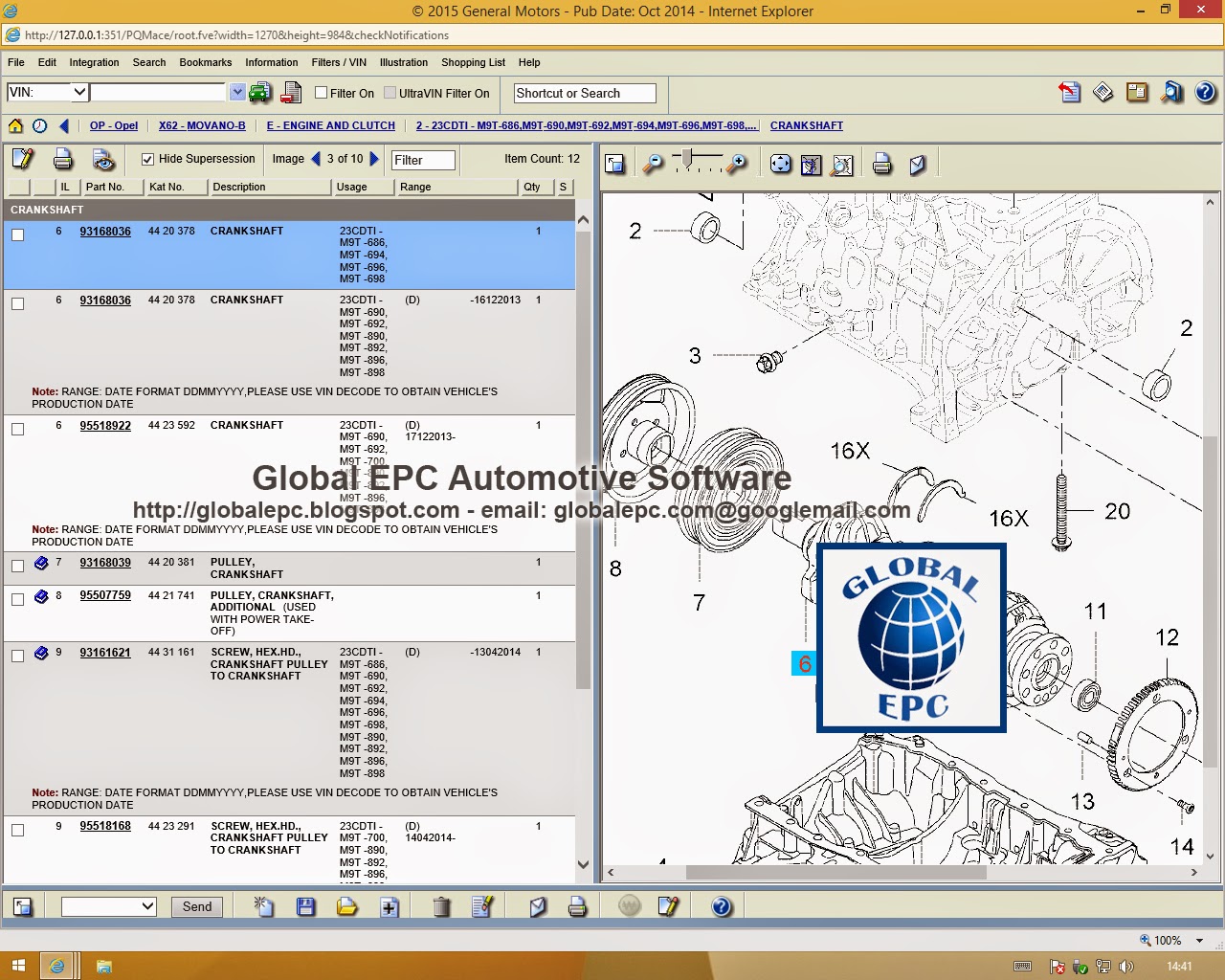Click the Shortcut or Search field
Viewport: 1225px width, 980px height.
point(585,93)
